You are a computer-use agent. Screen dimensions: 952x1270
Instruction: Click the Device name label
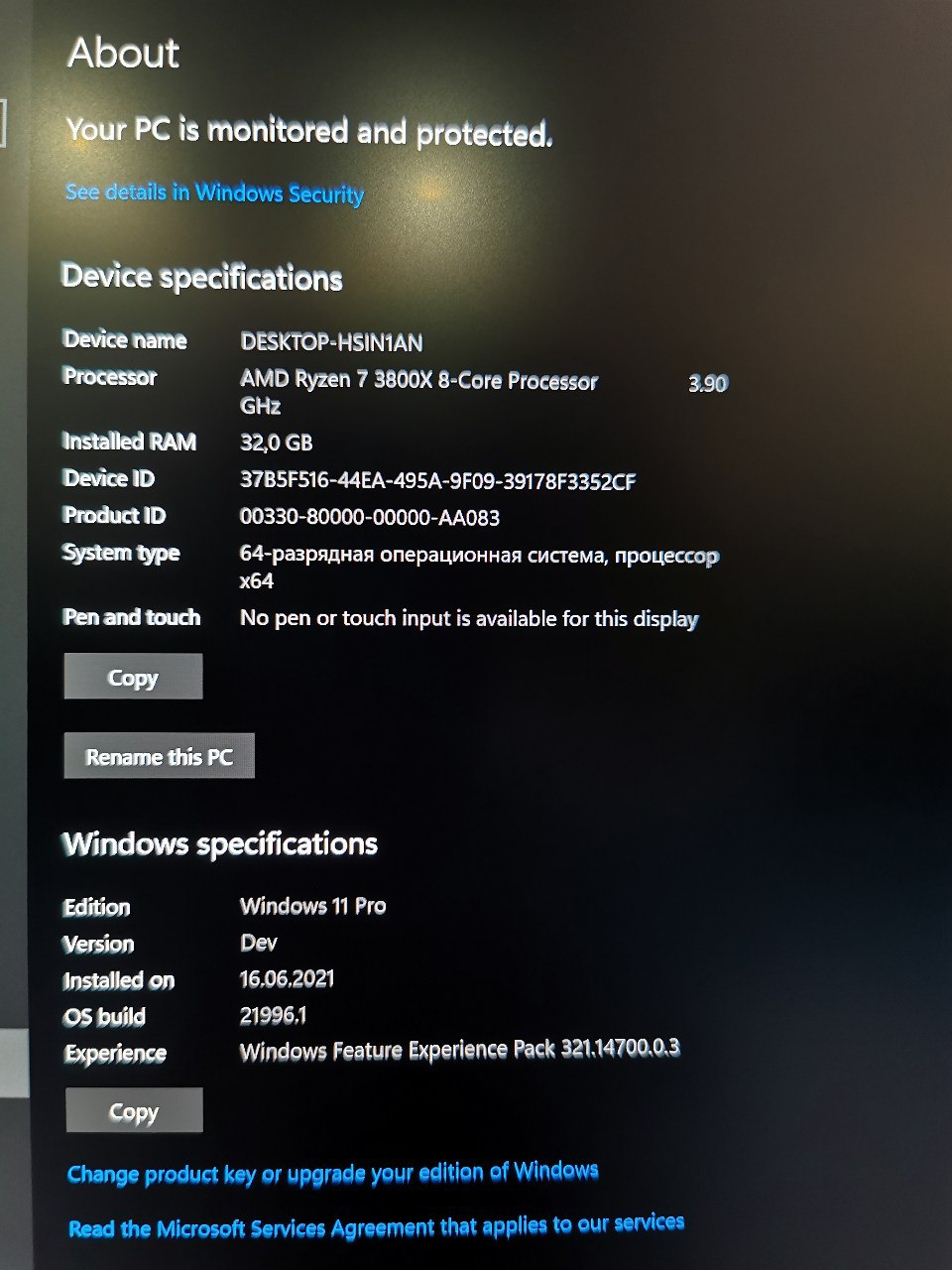tap(125, 339)
